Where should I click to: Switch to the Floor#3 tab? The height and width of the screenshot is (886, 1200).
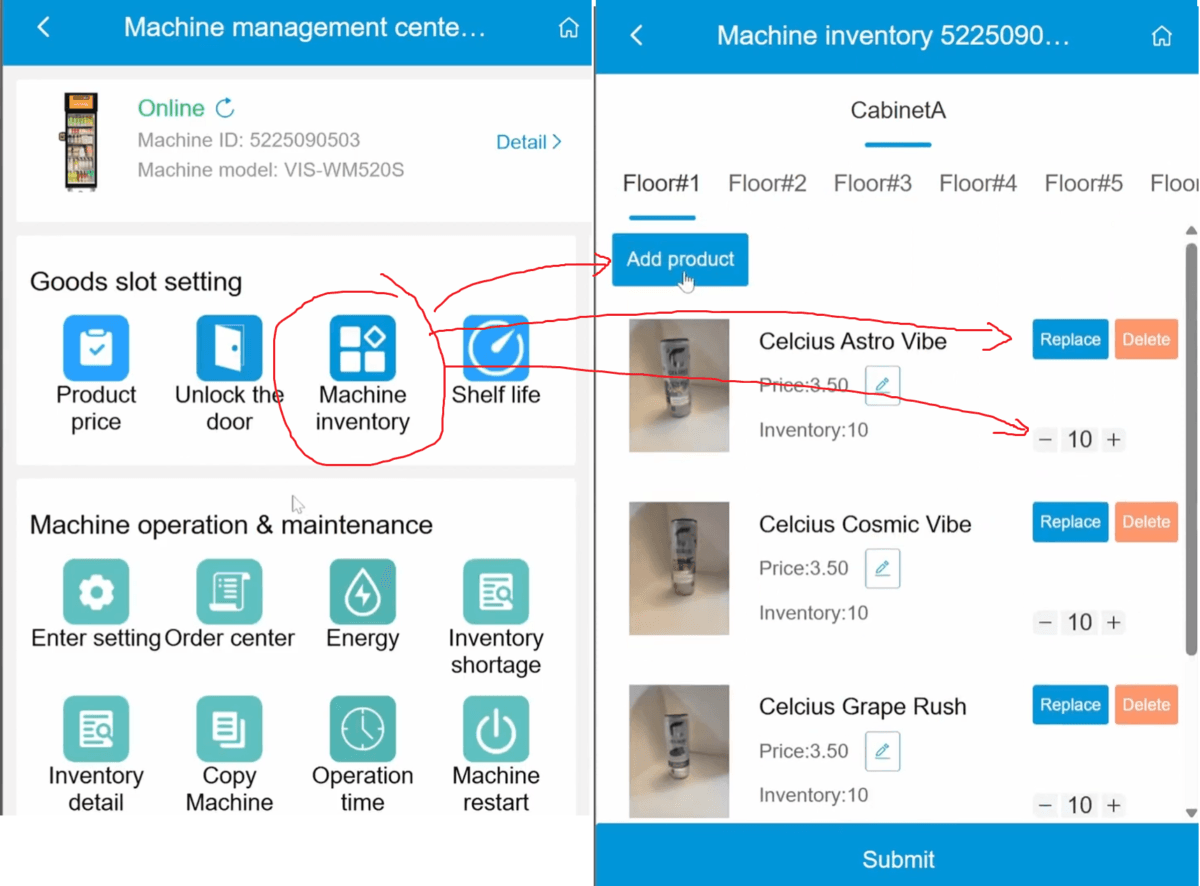pos(873,183)
